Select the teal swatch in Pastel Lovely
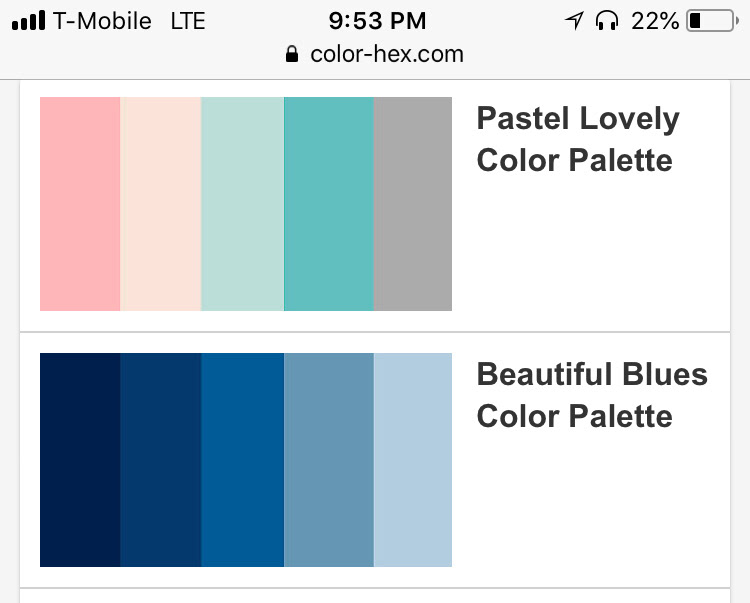This screenshot has height=603, width=750. pyautogui.click(x=328, y=204)
